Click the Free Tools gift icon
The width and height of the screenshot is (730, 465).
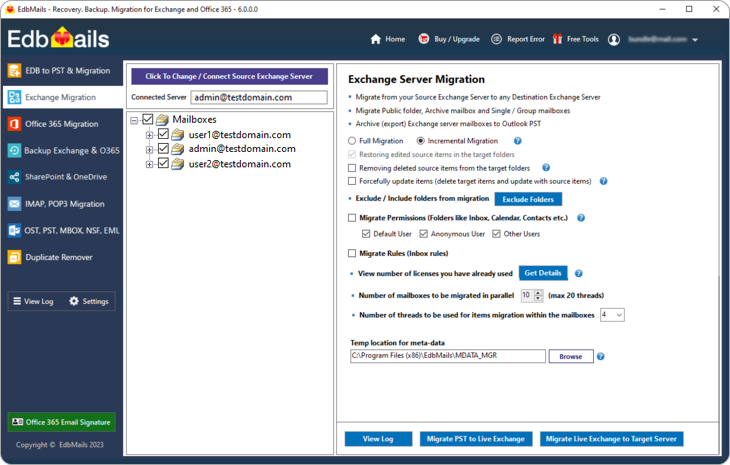[x=557, y=39]
